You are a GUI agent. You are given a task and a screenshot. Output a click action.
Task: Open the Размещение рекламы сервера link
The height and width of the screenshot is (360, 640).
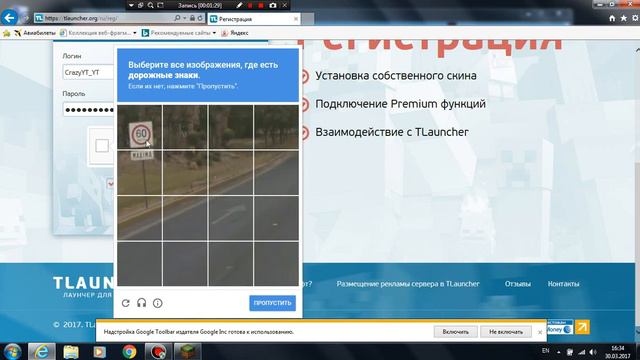[408, 284]
